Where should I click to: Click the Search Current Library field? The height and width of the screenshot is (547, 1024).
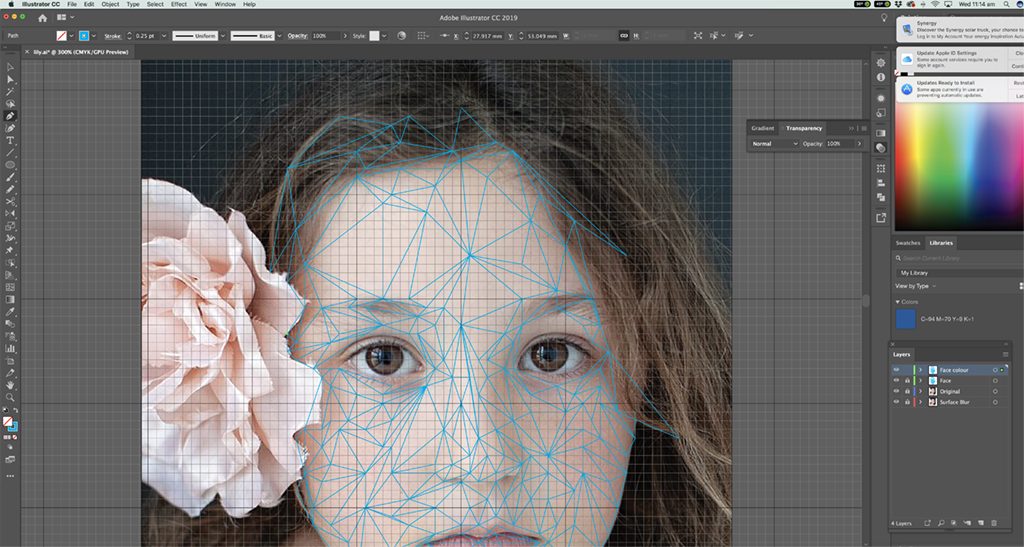coord(959,258)
